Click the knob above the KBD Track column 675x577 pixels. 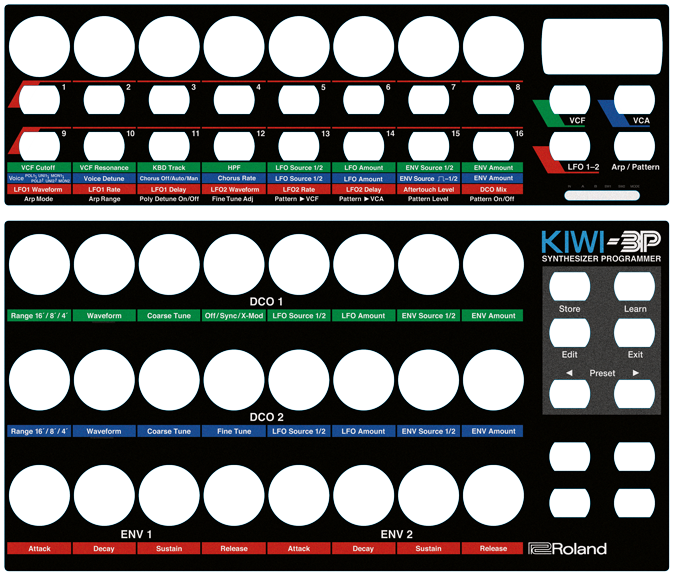(x=169, y=47)
